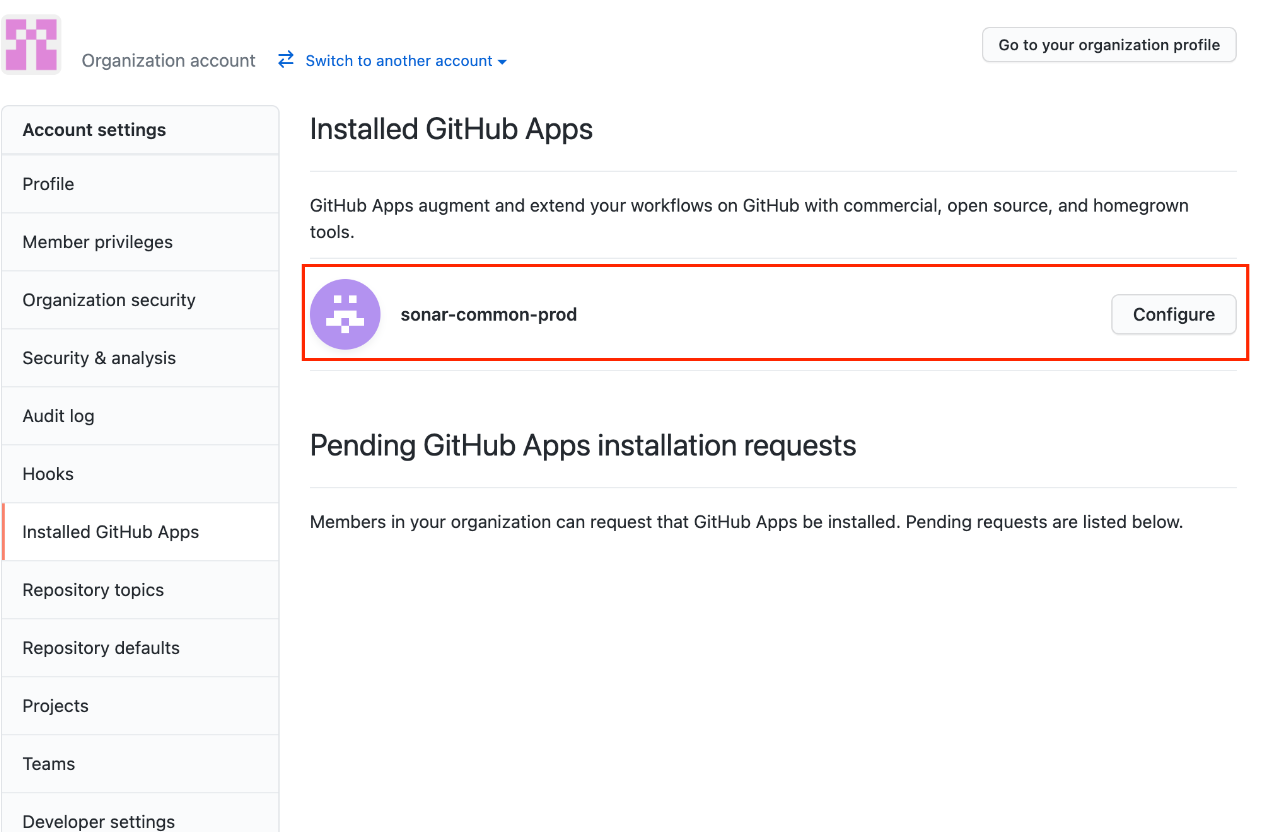Select Teams in the sidebar
This screenshot has height=832, width=1282.
[x=49, y=764]
